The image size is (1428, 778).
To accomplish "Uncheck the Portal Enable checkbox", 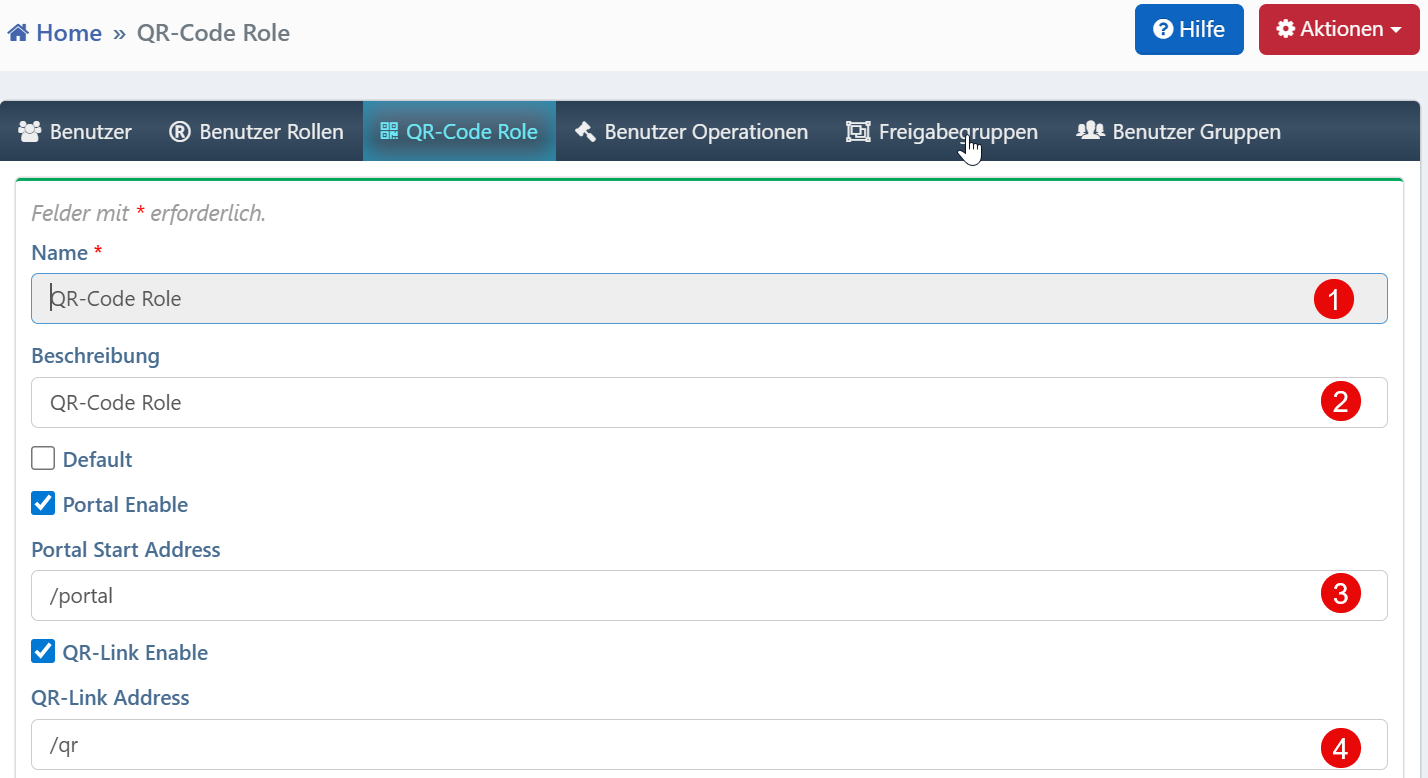I will coord(43,504).
